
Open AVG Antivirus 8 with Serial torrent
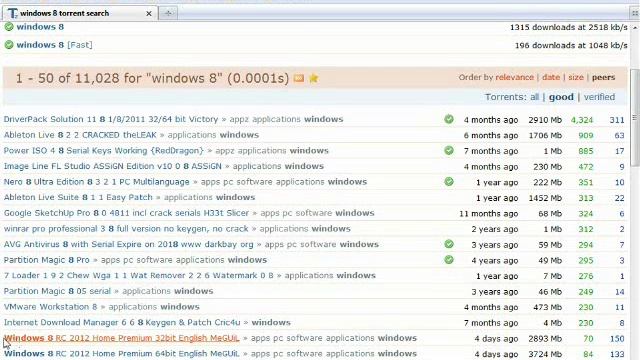click(x=129, y=244)
